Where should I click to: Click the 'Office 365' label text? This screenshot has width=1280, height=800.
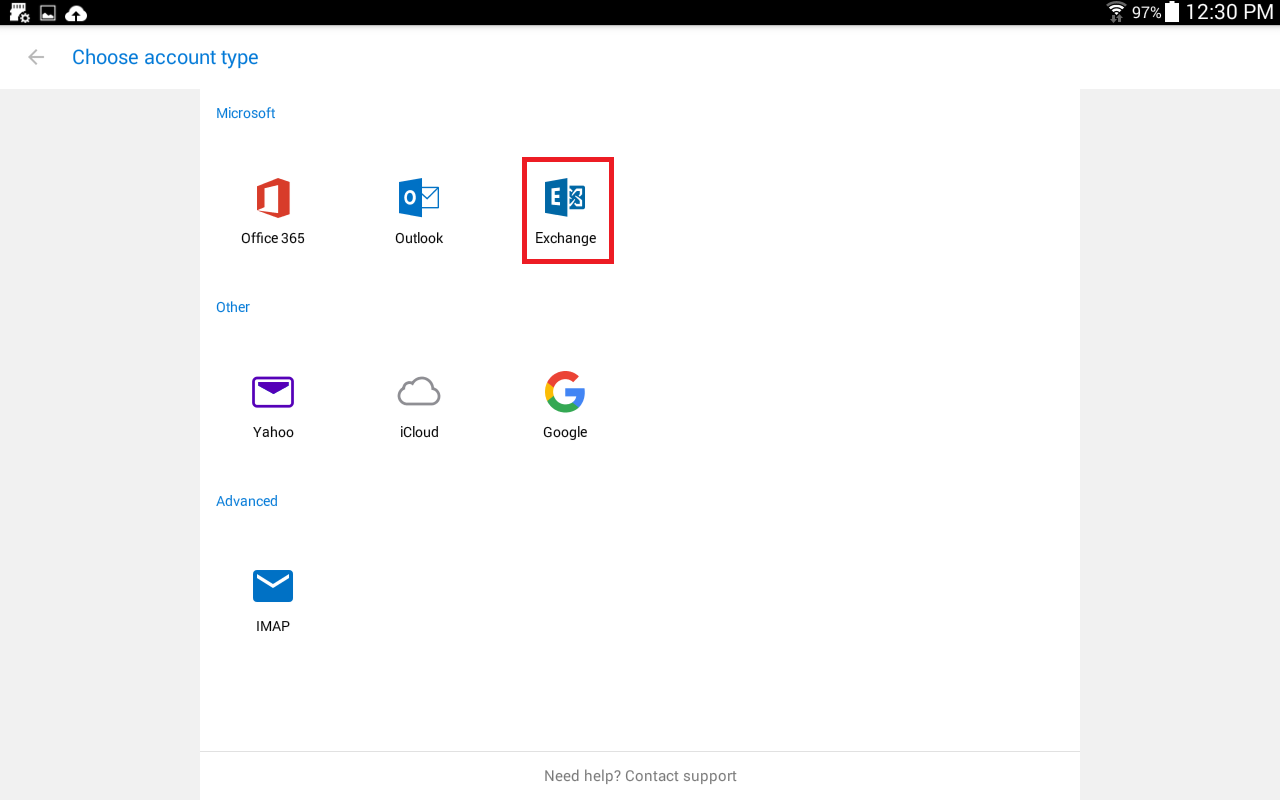coord(273,238)
